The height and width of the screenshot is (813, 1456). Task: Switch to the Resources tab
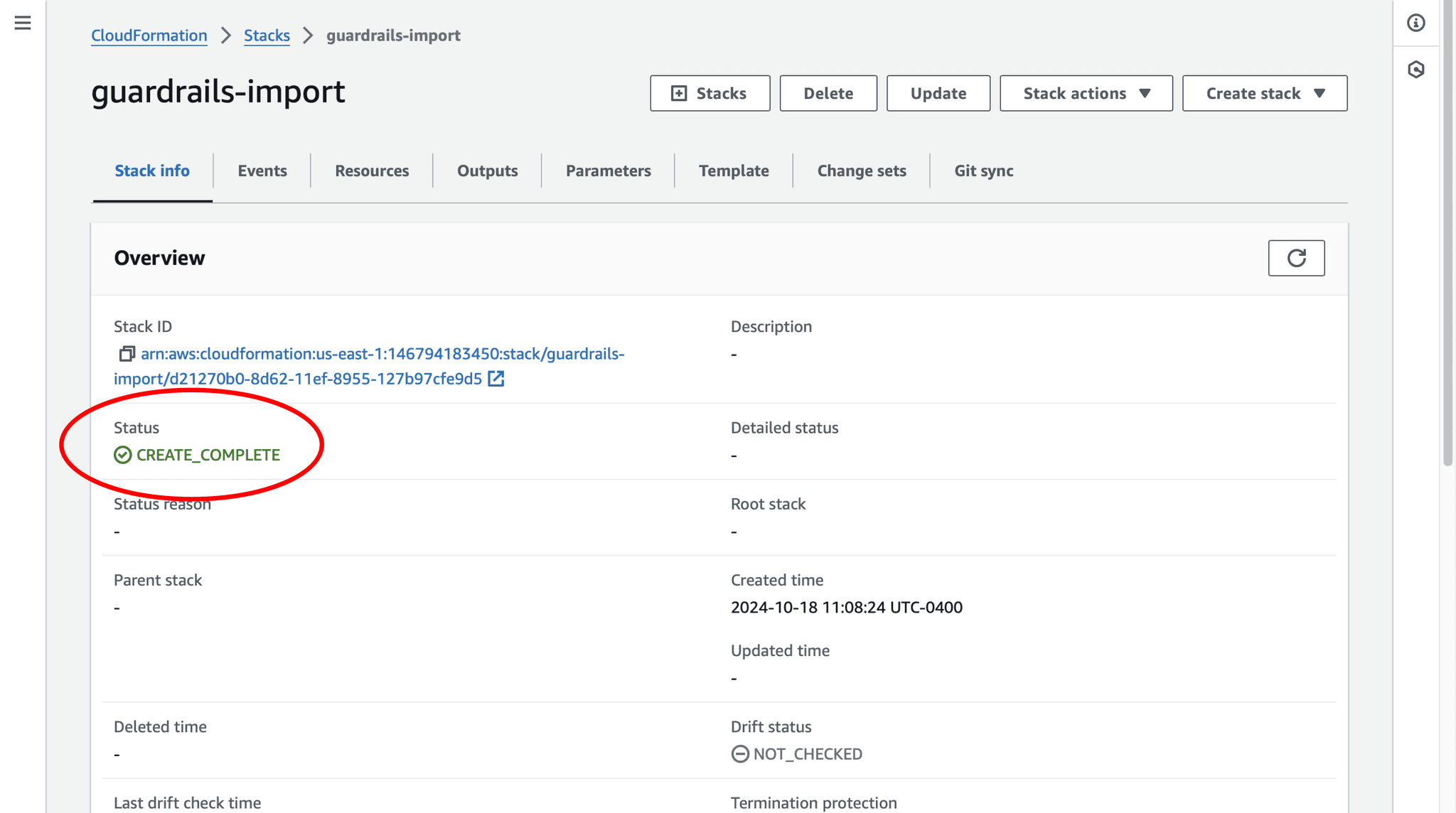click(x=372, y=171)
